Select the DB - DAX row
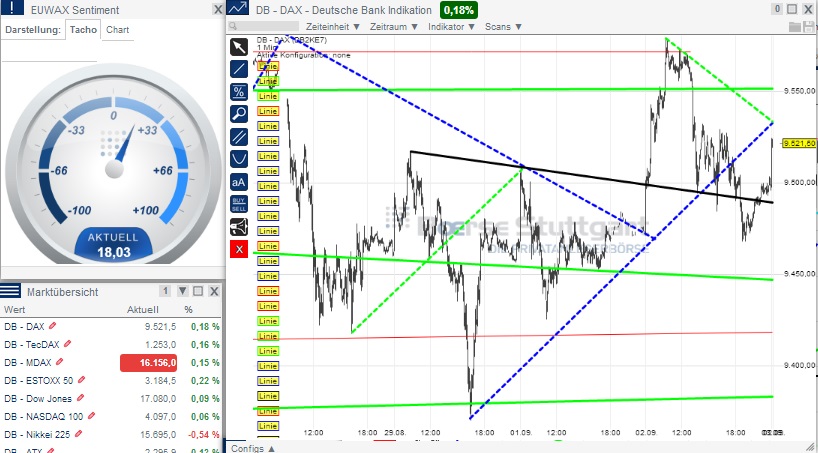Image resolution: width=818 pixels, height=453 pixels. tap(111, 326)
